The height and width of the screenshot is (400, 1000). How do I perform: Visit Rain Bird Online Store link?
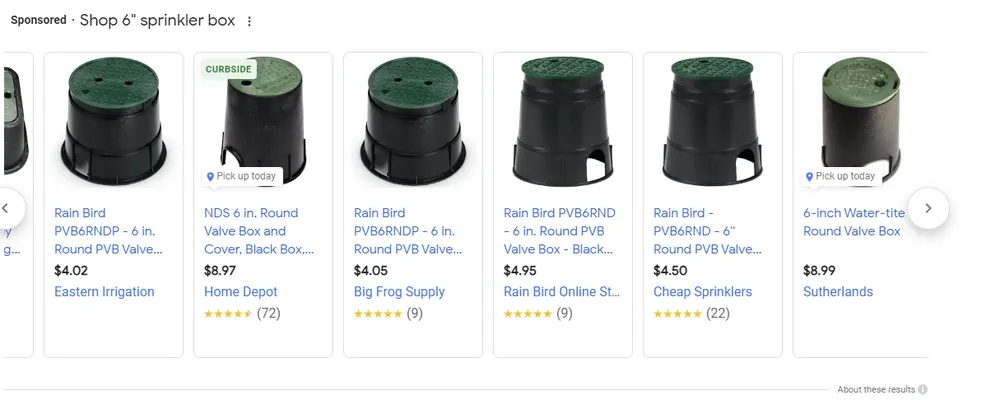coord(562,292)
